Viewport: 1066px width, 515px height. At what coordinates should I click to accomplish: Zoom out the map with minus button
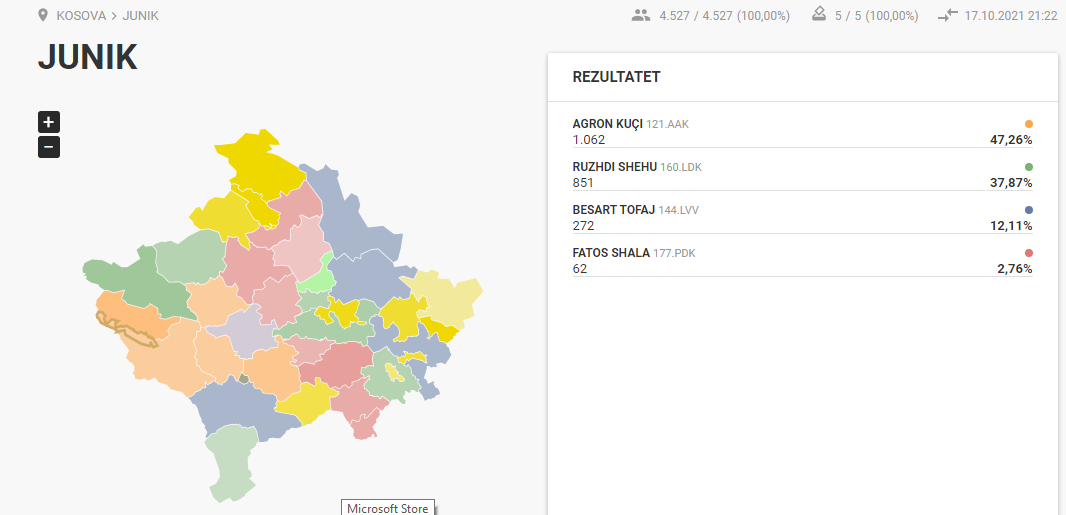coord(49,147)
